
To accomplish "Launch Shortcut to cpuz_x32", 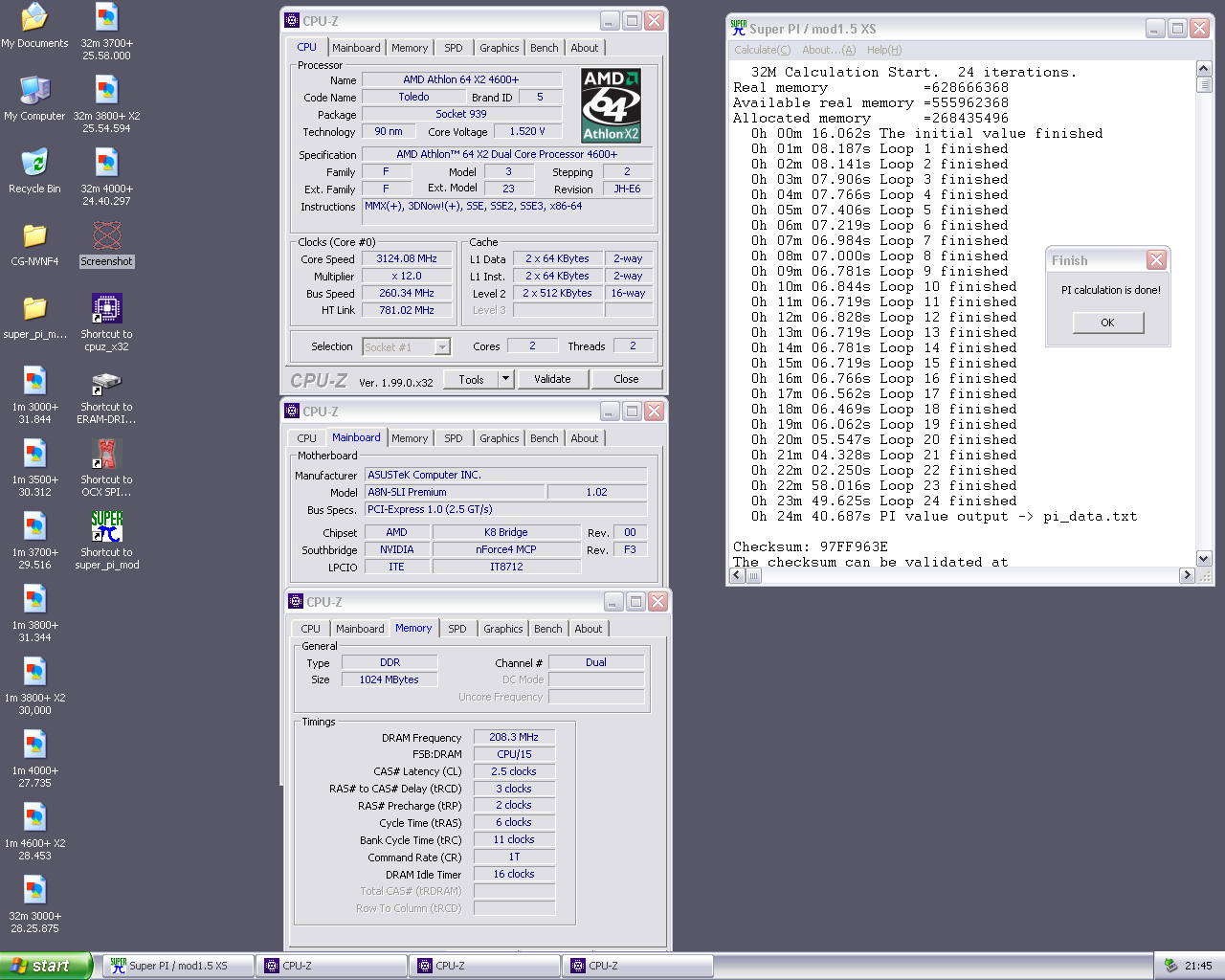I will click(x=106, y=323).
